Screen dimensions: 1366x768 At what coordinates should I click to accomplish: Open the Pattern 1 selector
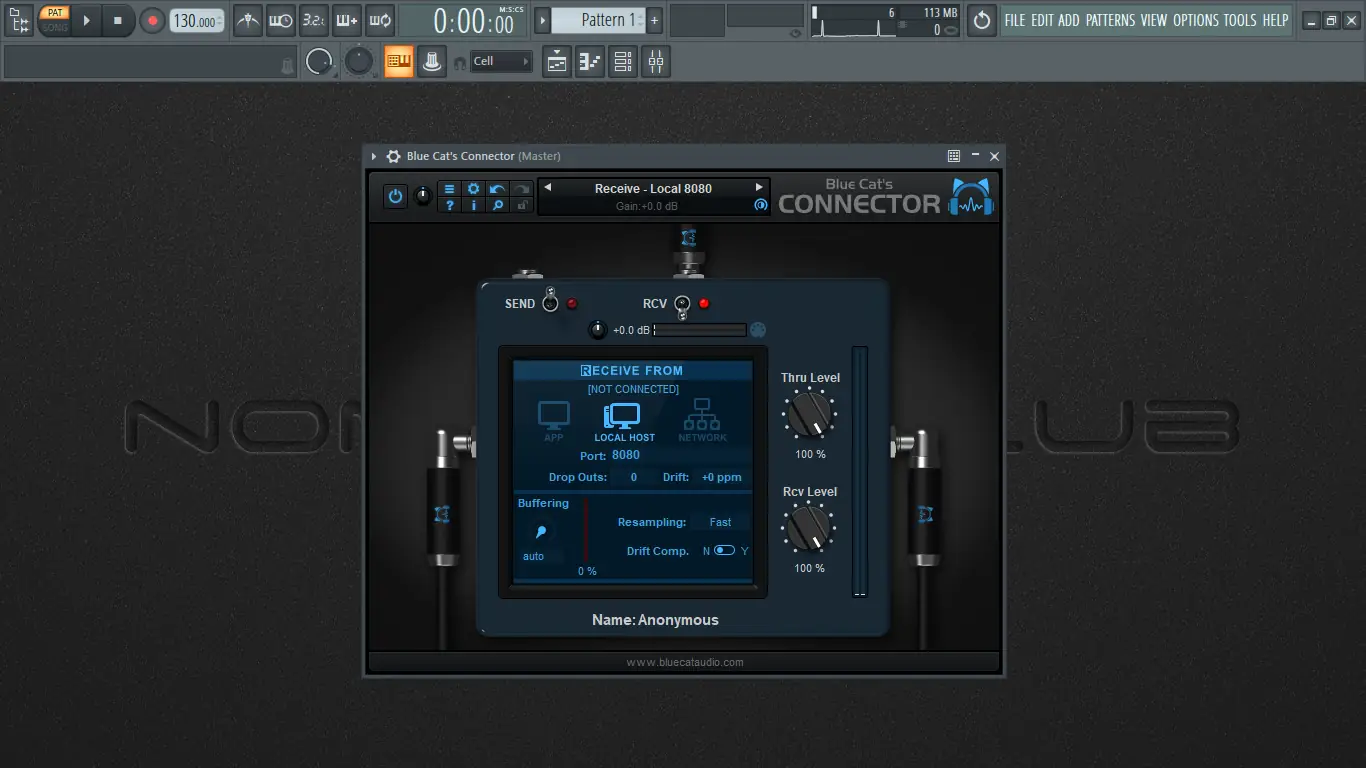[x=598, y=20]
